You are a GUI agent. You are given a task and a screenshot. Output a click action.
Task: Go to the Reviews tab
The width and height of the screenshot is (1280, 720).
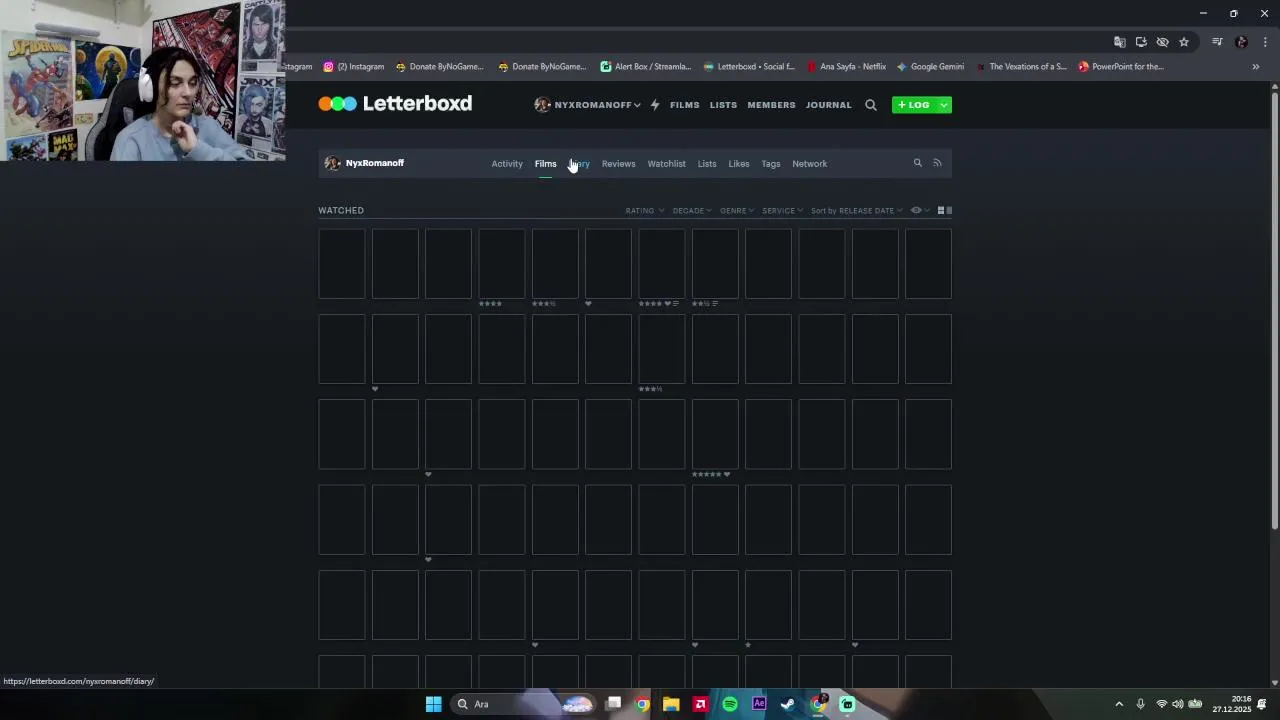point(618,164)
